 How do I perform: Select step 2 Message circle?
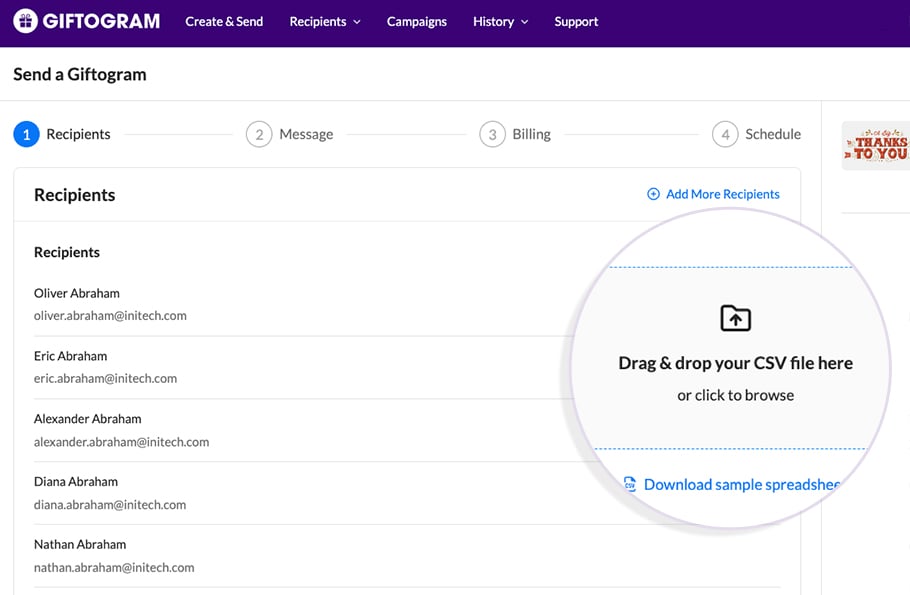click(x=259, y=134)
